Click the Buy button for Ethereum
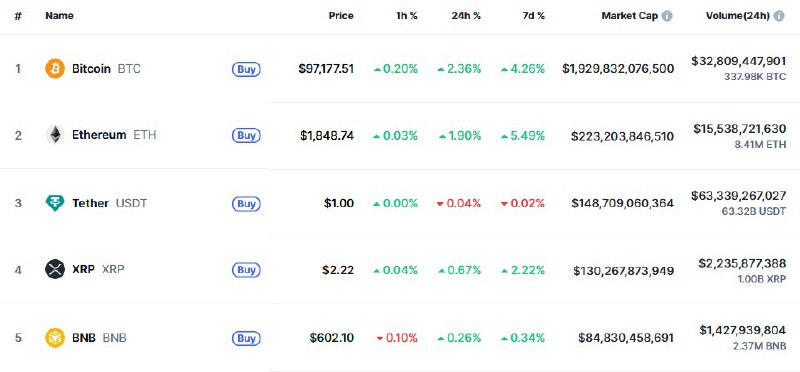800x372 pixels. [246, 136]
